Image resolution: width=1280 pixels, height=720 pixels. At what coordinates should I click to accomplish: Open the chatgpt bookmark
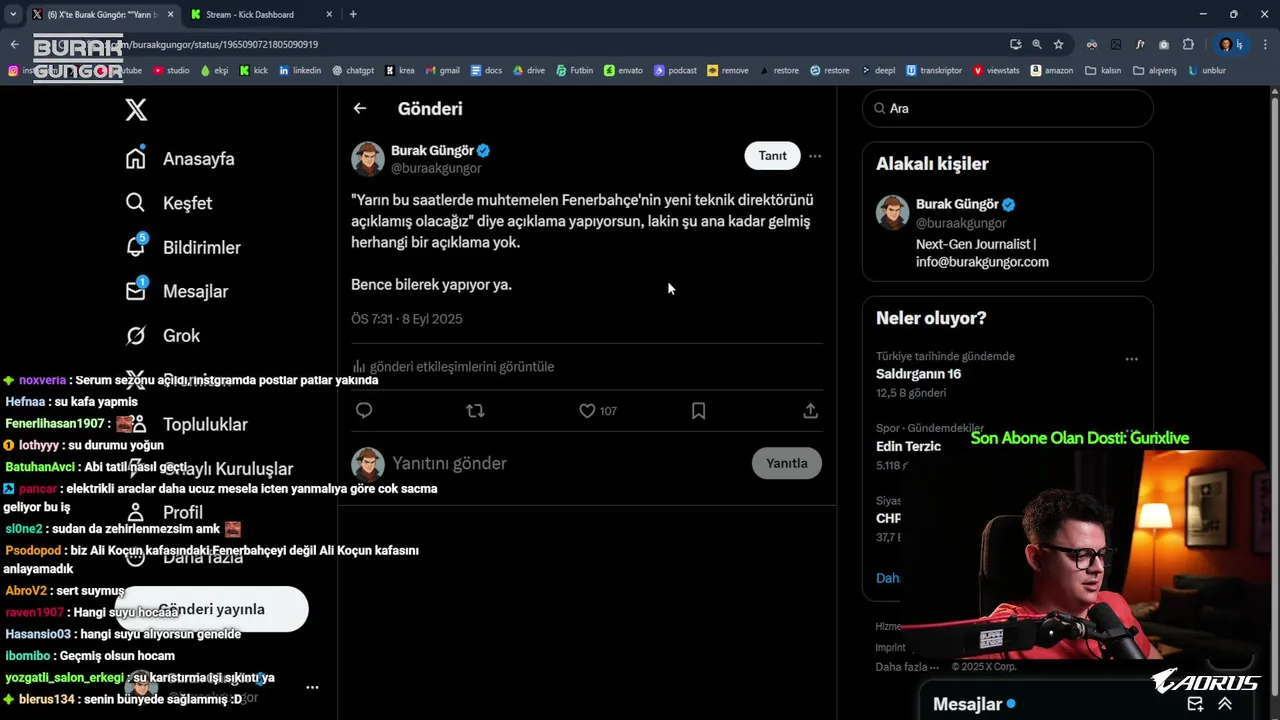click(353, 71)
